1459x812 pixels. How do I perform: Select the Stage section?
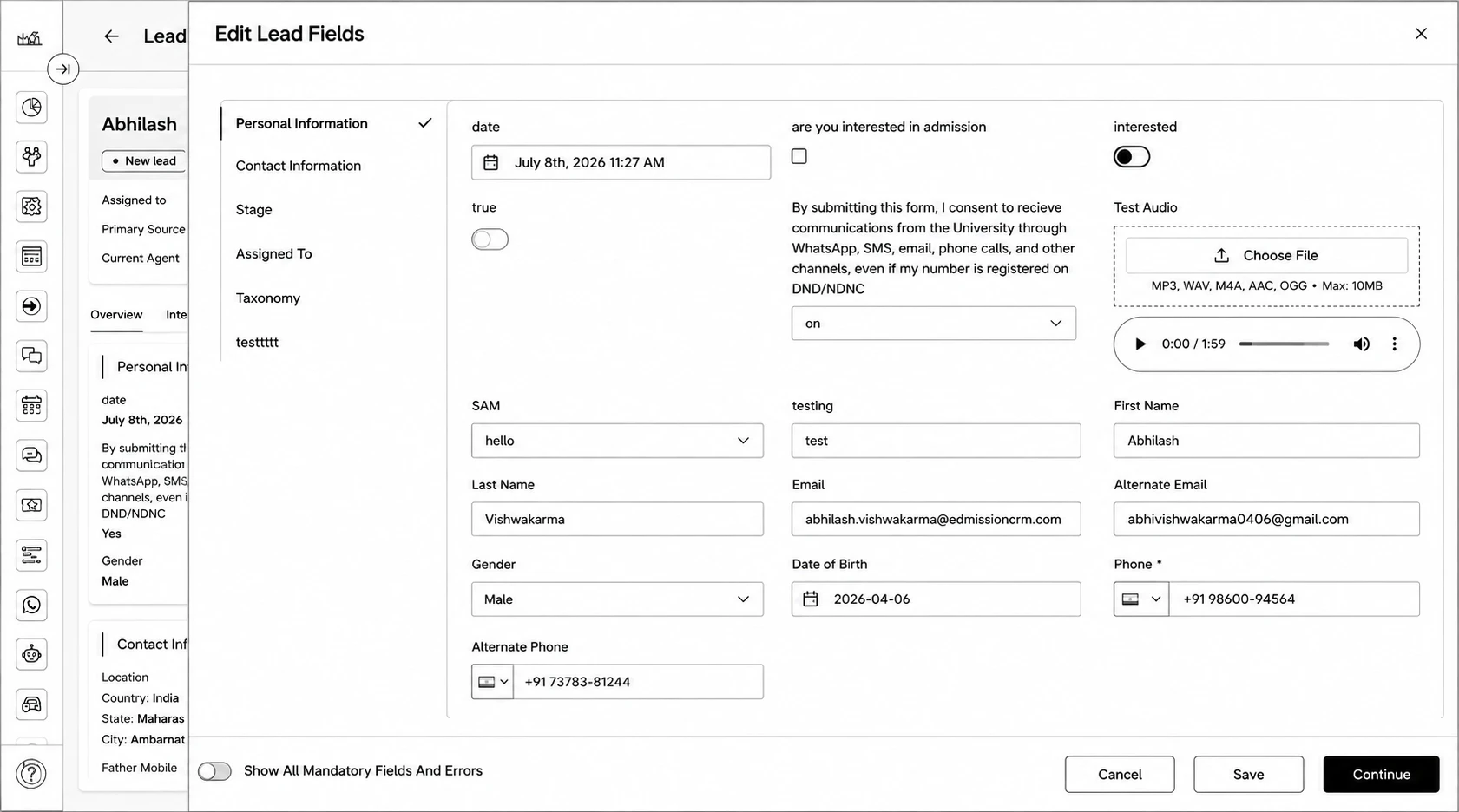pos(254,210)
